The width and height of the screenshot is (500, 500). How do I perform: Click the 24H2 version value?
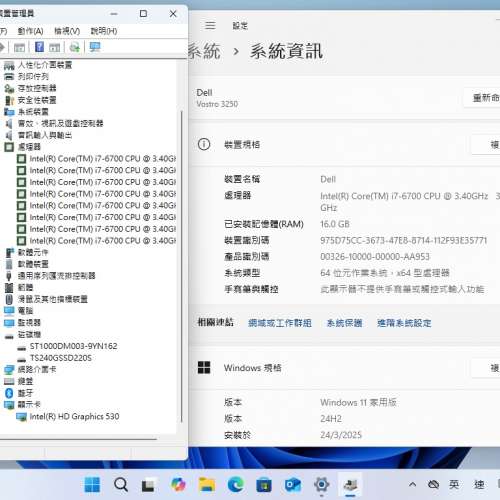tap(331, 419)
